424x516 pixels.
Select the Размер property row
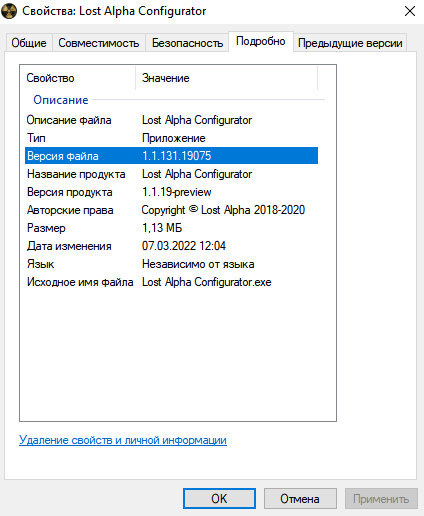[172, 228]
